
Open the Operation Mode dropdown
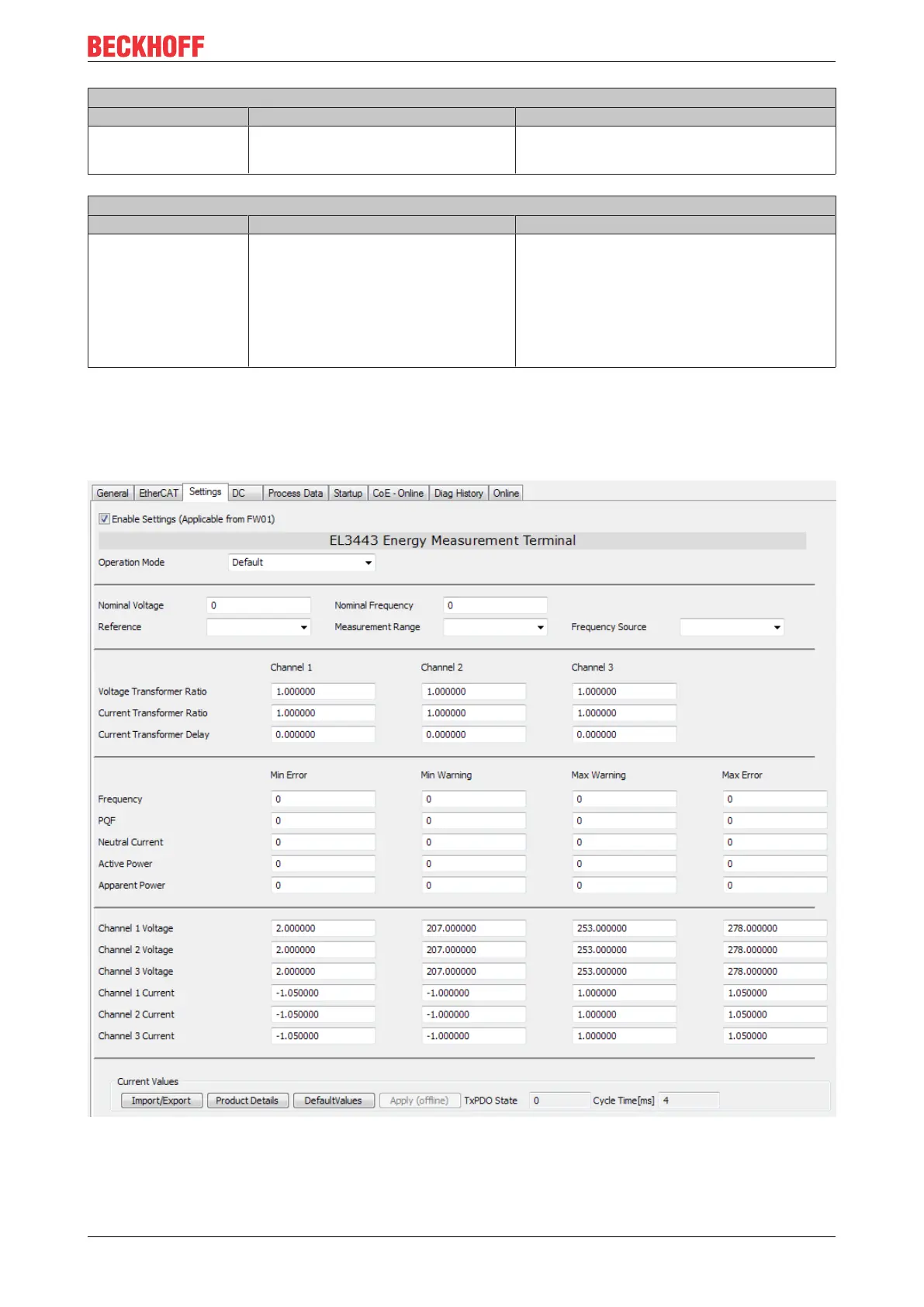pyautogui.click(x=303, y=562)
